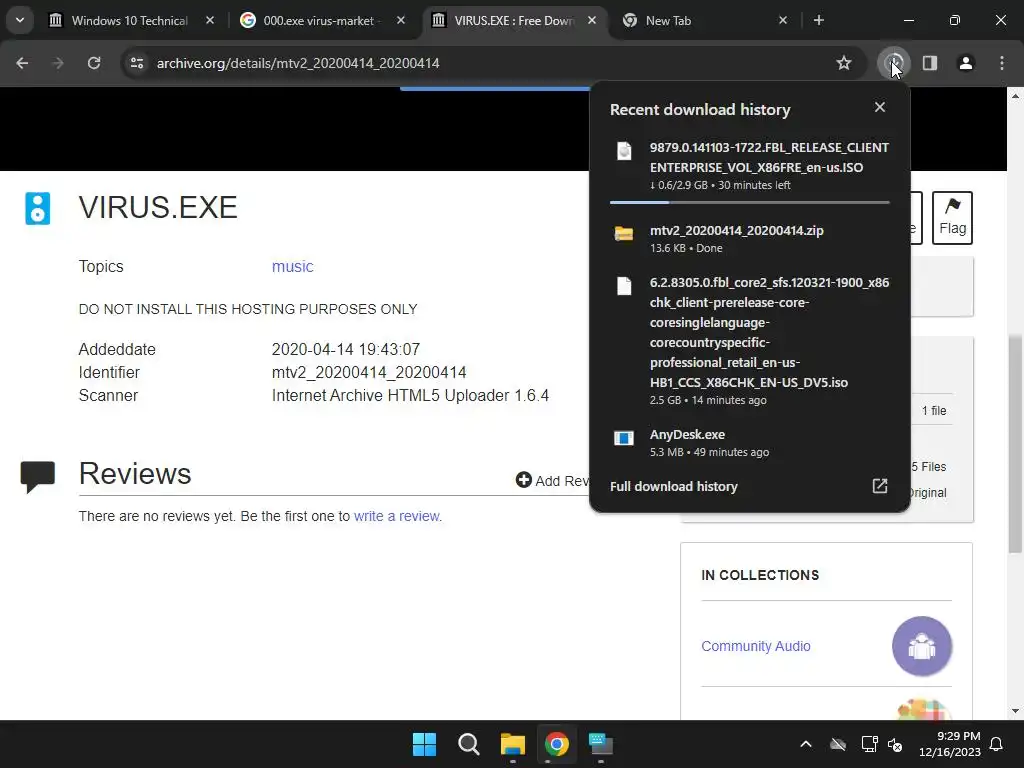This screenshot has width=1024, height=768.
Task: Click the AnyDesk.exe file icon
Action: pos(624,438)
